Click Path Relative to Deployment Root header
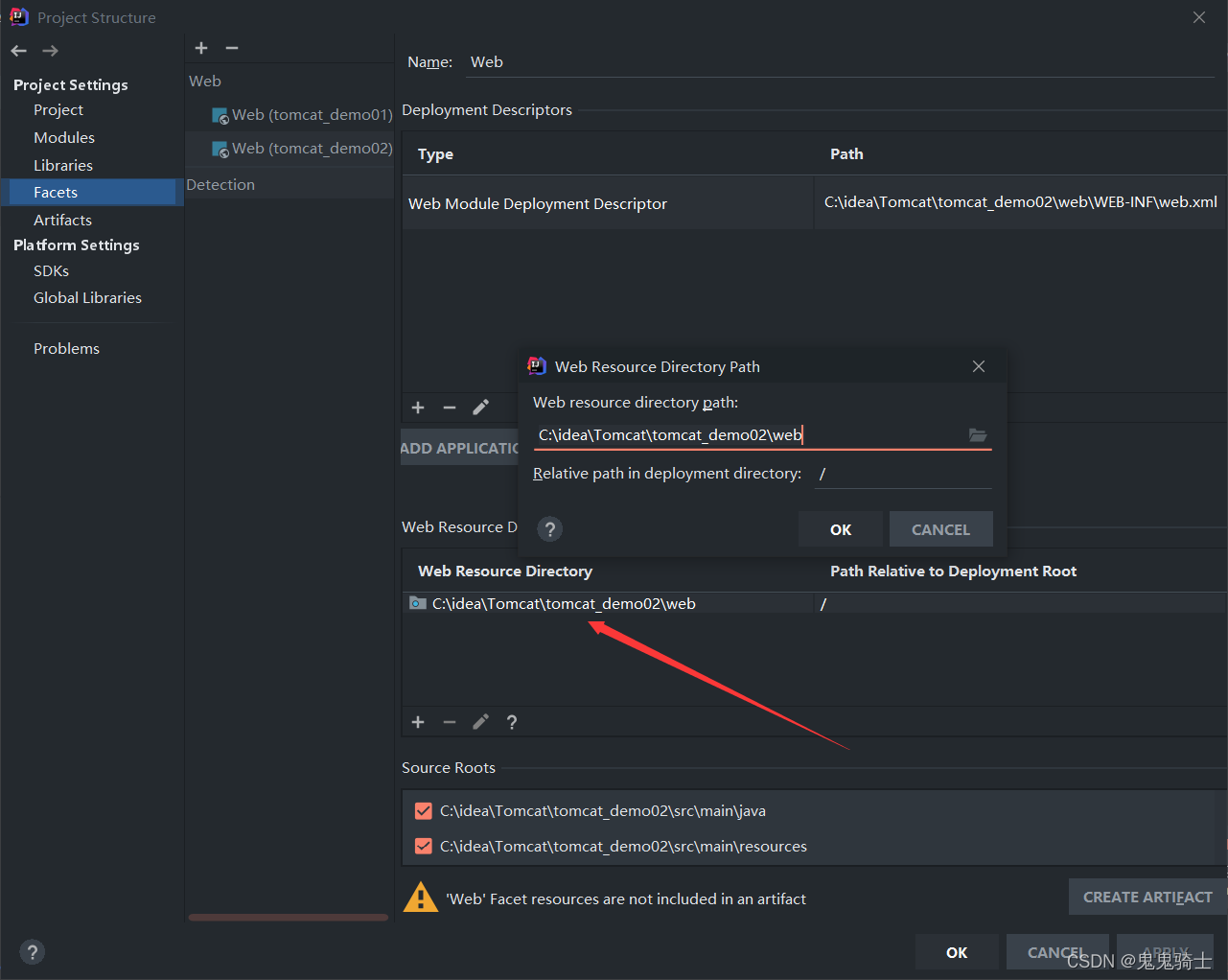The width and height of the screenshot is (1228, 980). (x=953, y=572)
